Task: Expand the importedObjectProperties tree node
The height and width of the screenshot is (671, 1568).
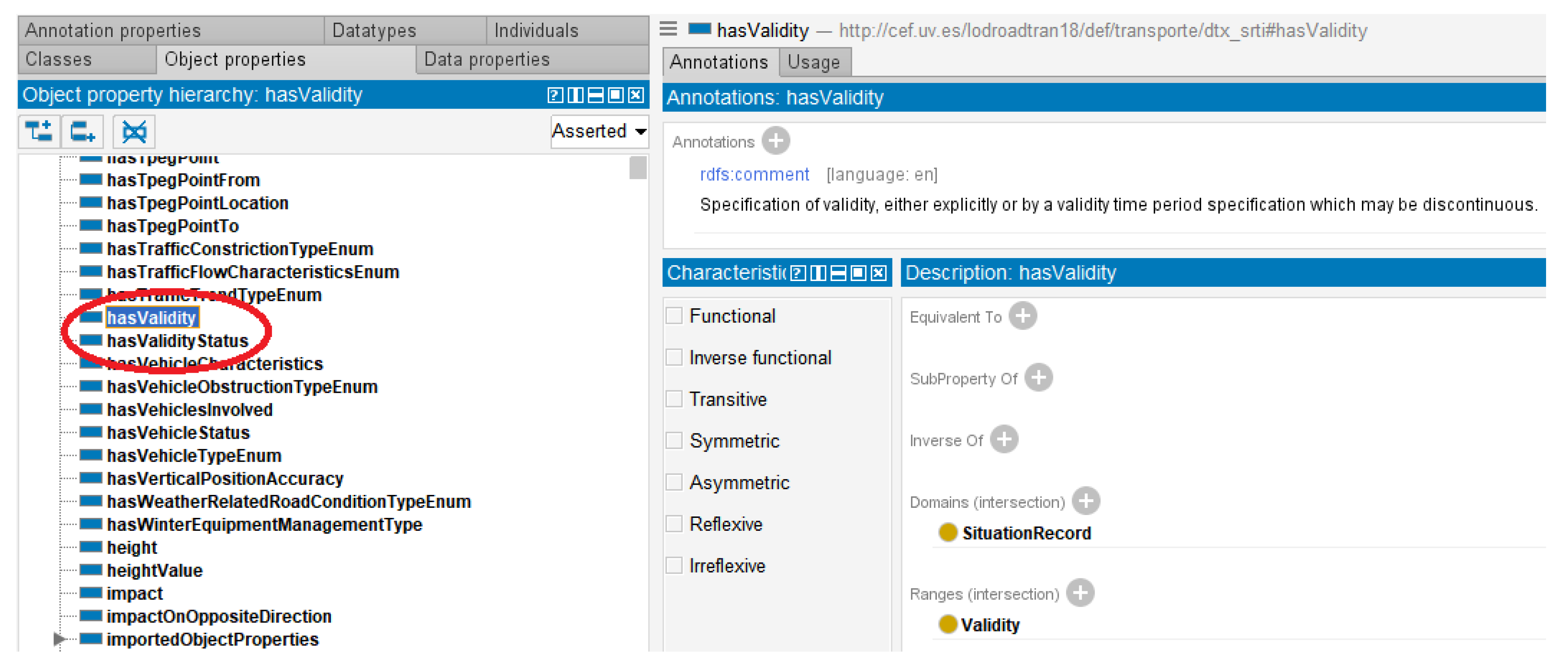Action: click(58, 639)
